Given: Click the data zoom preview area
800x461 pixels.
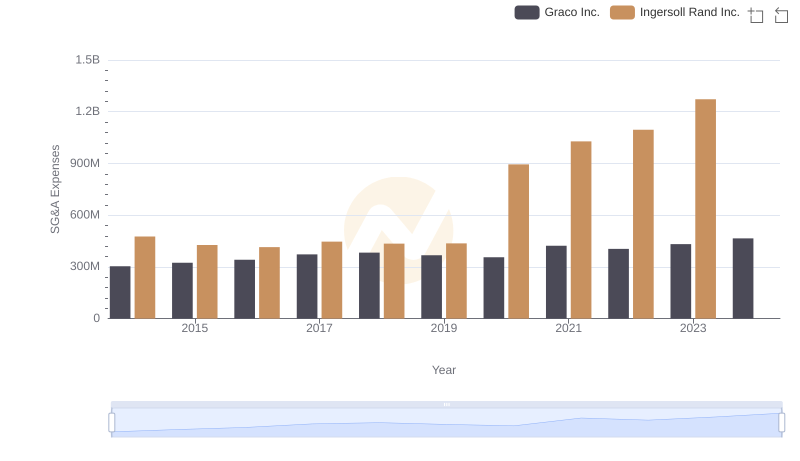Looking at the screenshot, I should 446,423.
